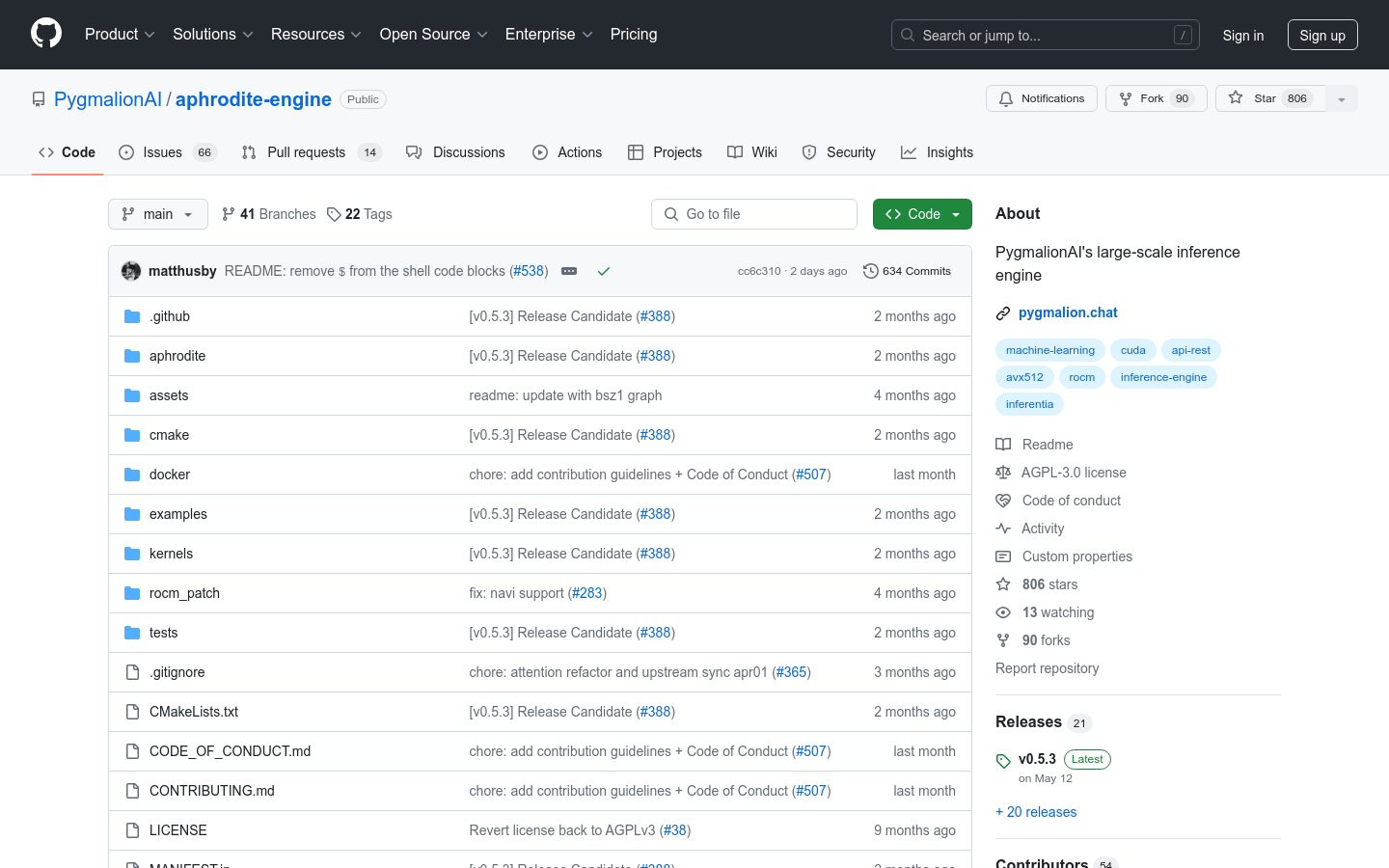1389x868 pixels.
Task: Click the Sign up button
Action: (x=1321, y=35)
